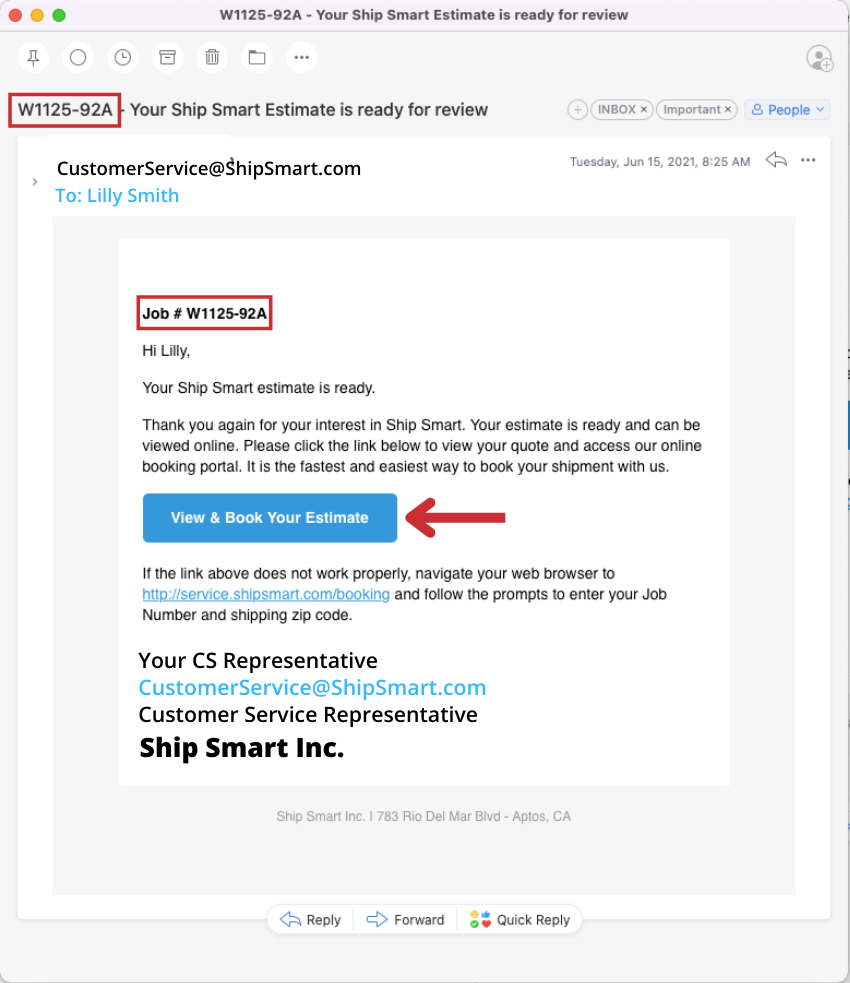Open the People category dropdown
Viewport: 850px width, 983px height.
787,110
